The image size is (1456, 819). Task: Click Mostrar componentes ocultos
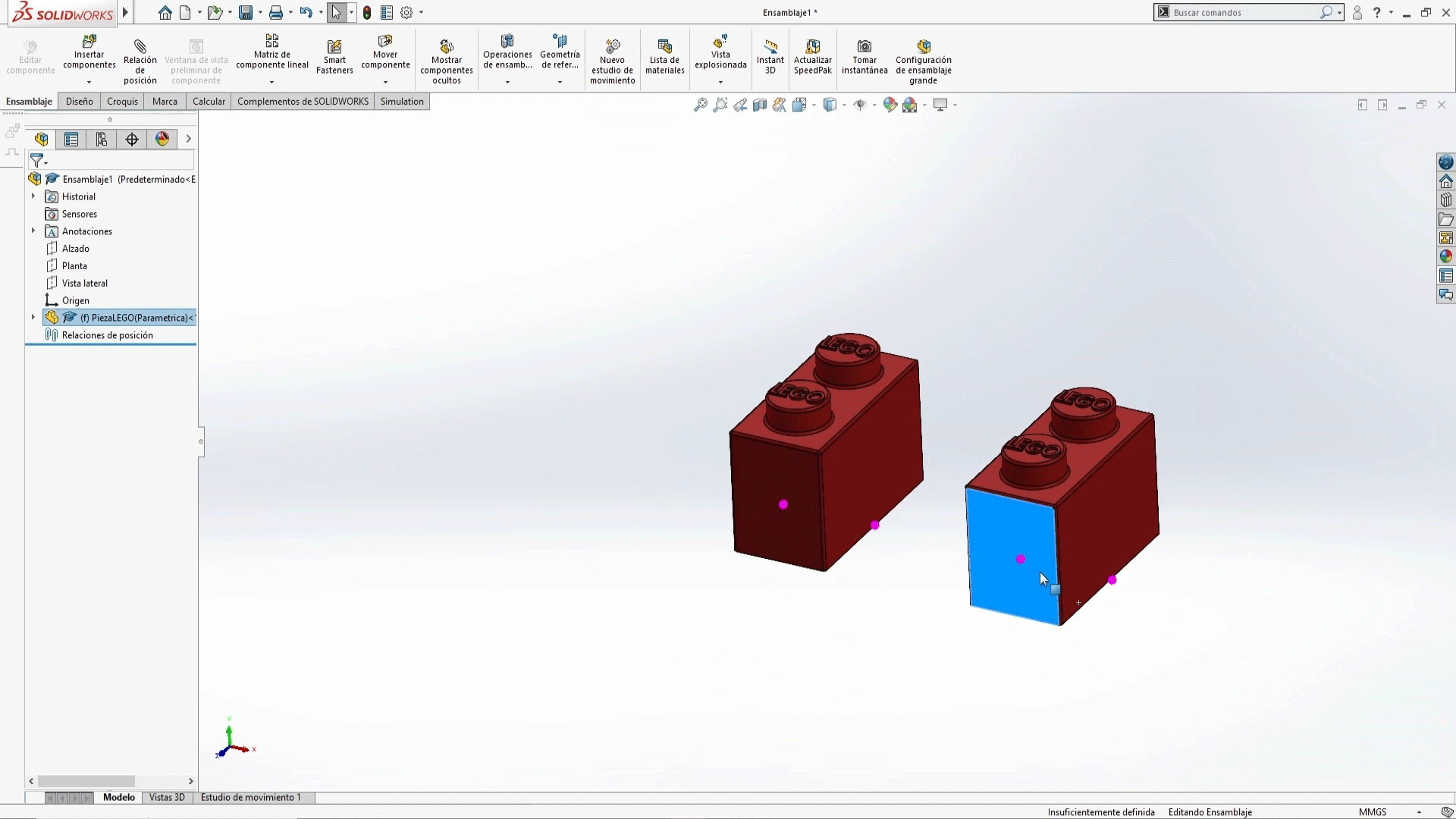(x=447, y=61)
